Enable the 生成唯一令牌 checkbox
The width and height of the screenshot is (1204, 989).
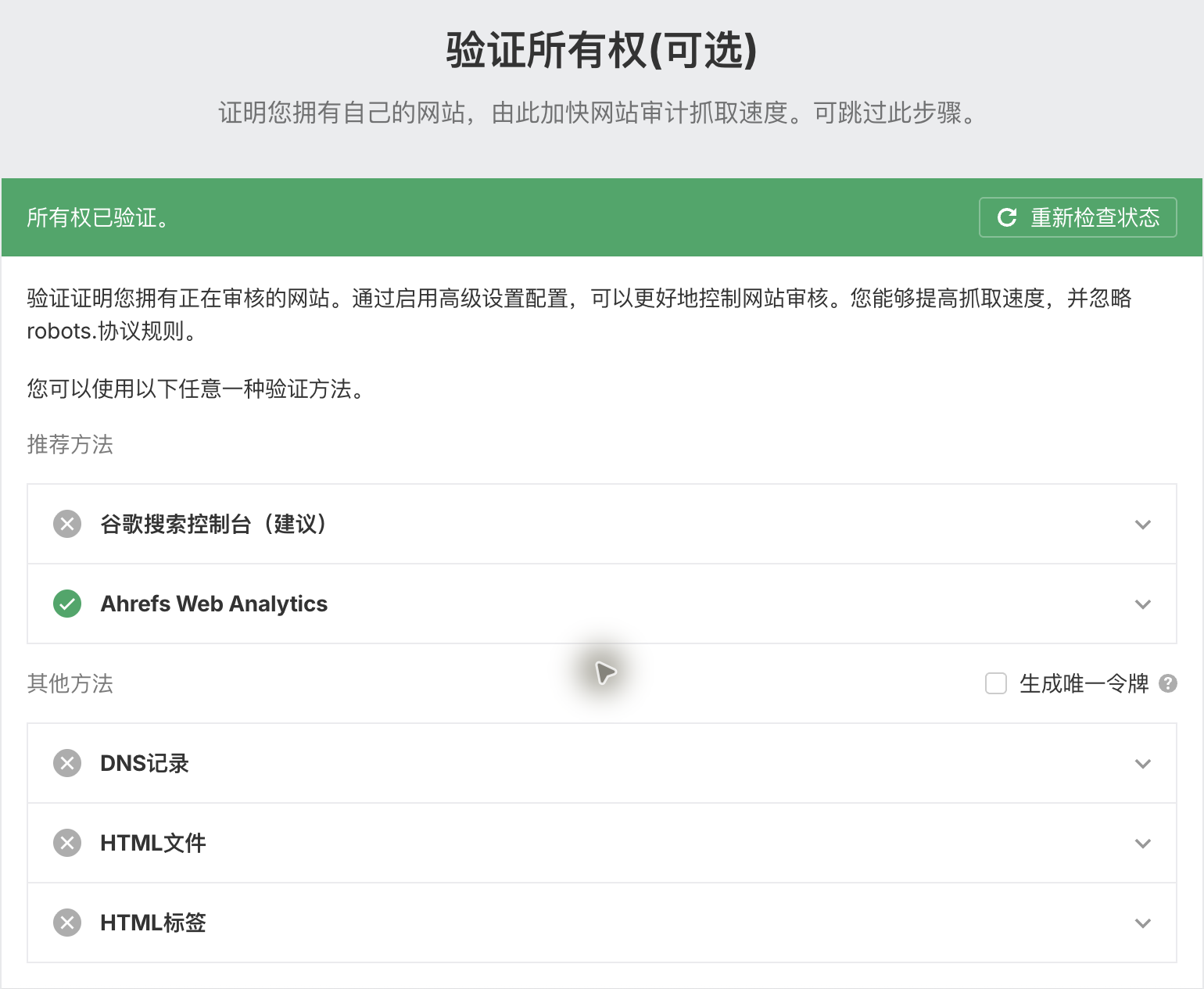coord(996,683)
